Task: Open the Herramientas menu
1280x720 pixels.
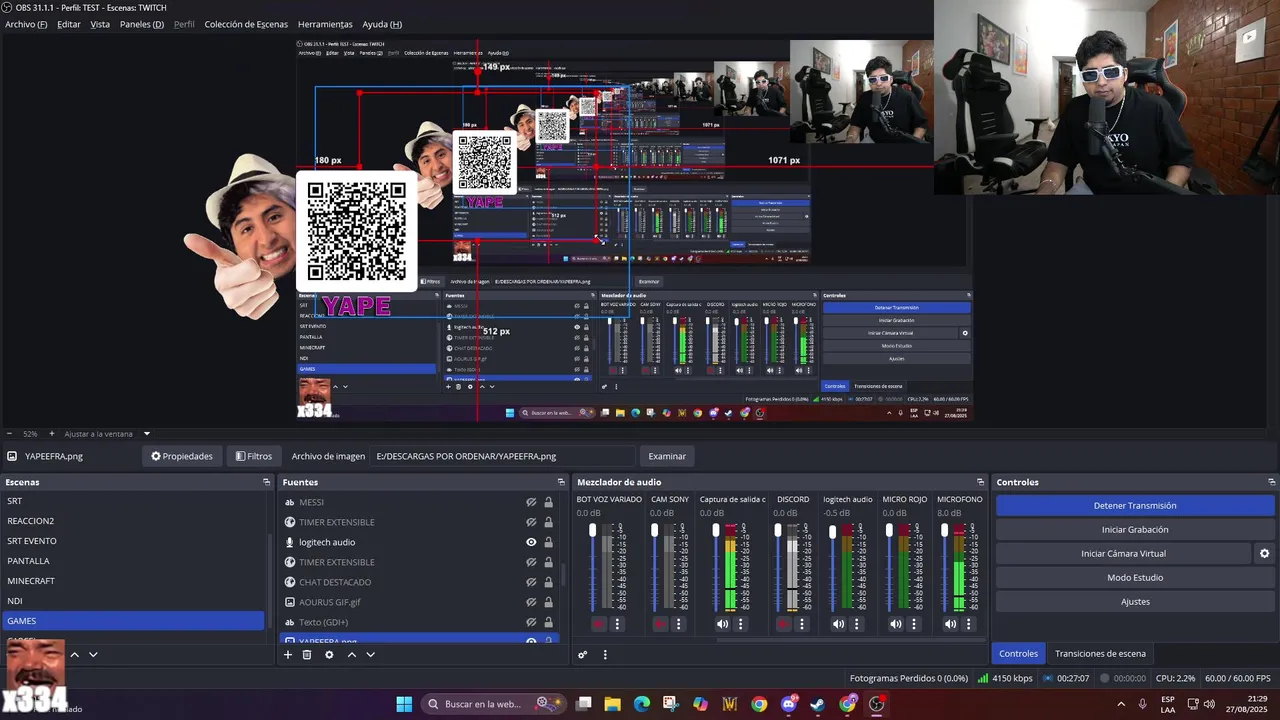Action: point(325,24)
